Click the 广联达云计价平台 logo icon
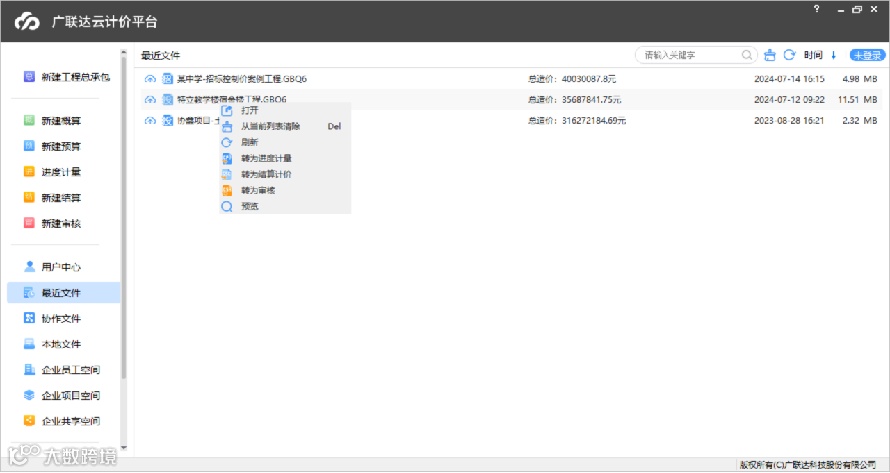 (x=27, y=22)
